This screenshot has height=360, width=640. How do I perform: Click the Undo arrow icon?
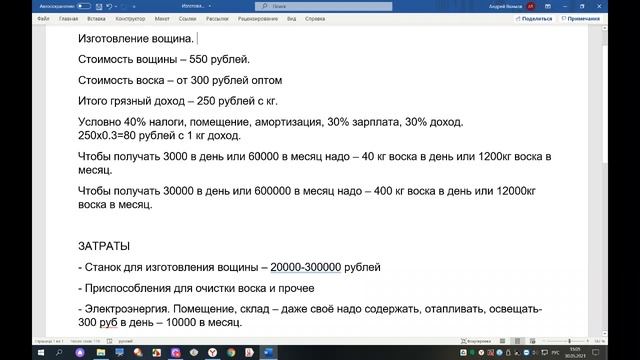[109, 7]
